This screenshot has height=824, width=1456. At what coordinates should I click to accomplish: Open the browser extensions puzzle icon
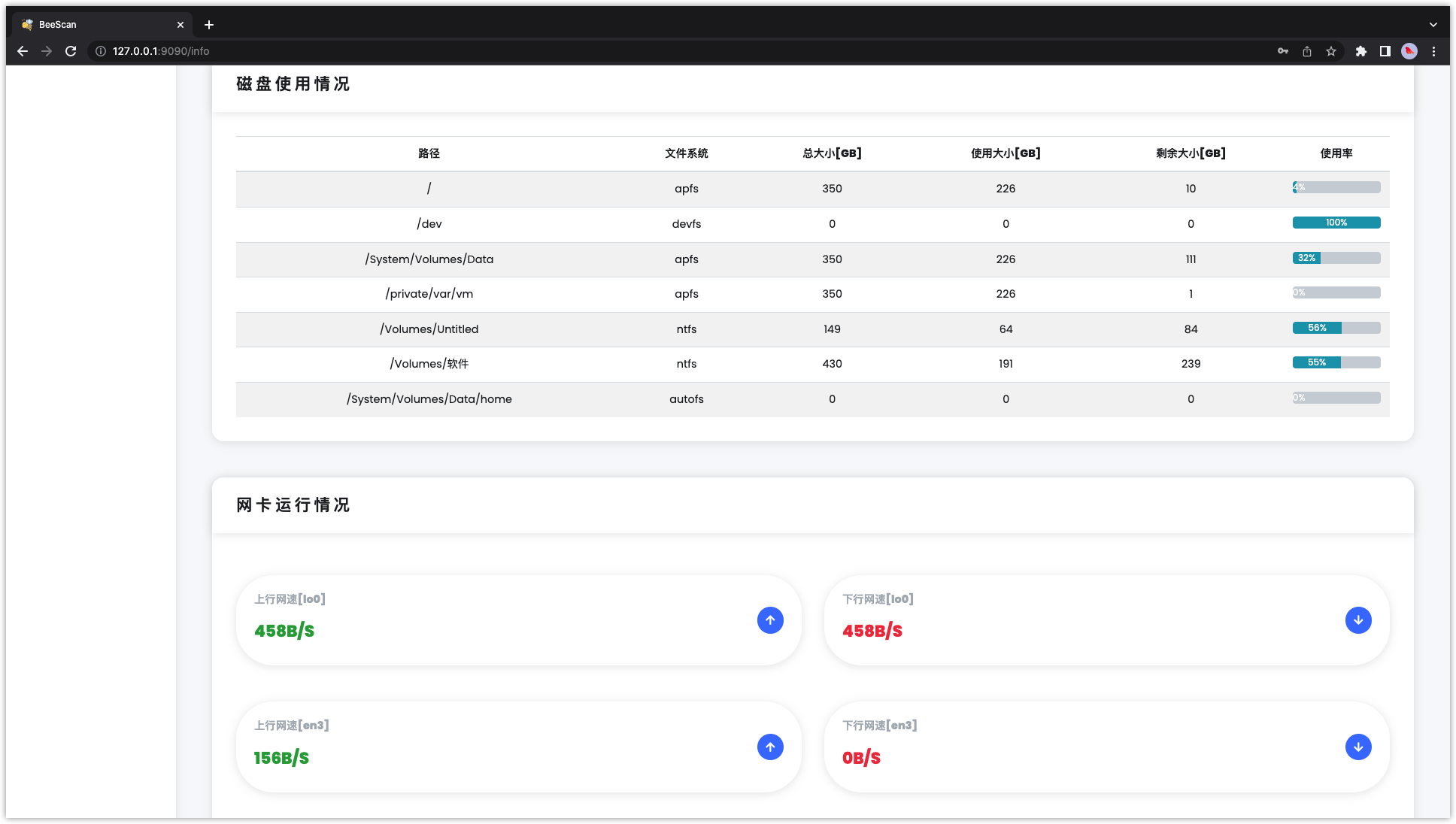pyautogui.click(x=1360, y=51)
